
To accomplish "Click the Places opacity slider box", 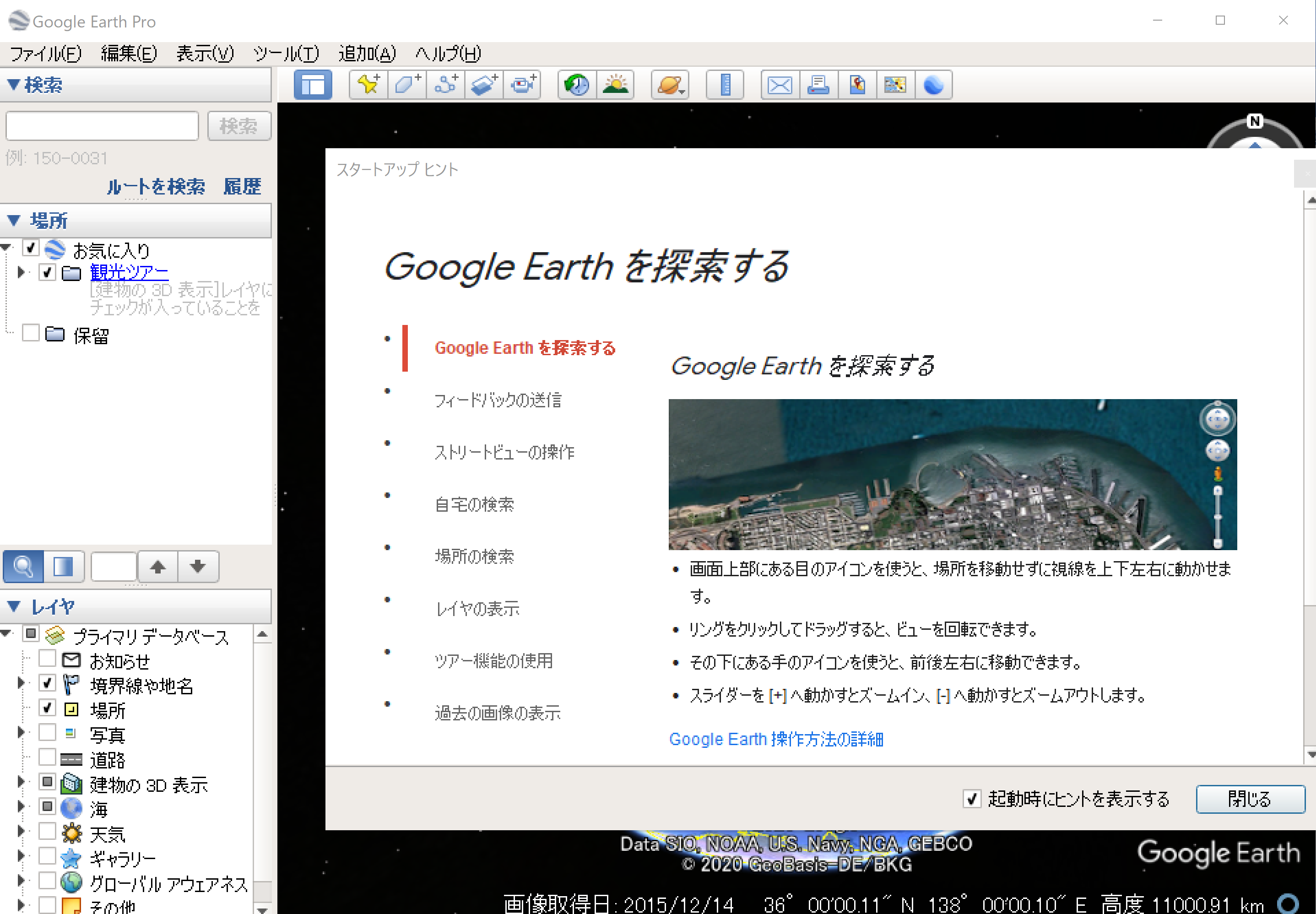I will (114, 566).
